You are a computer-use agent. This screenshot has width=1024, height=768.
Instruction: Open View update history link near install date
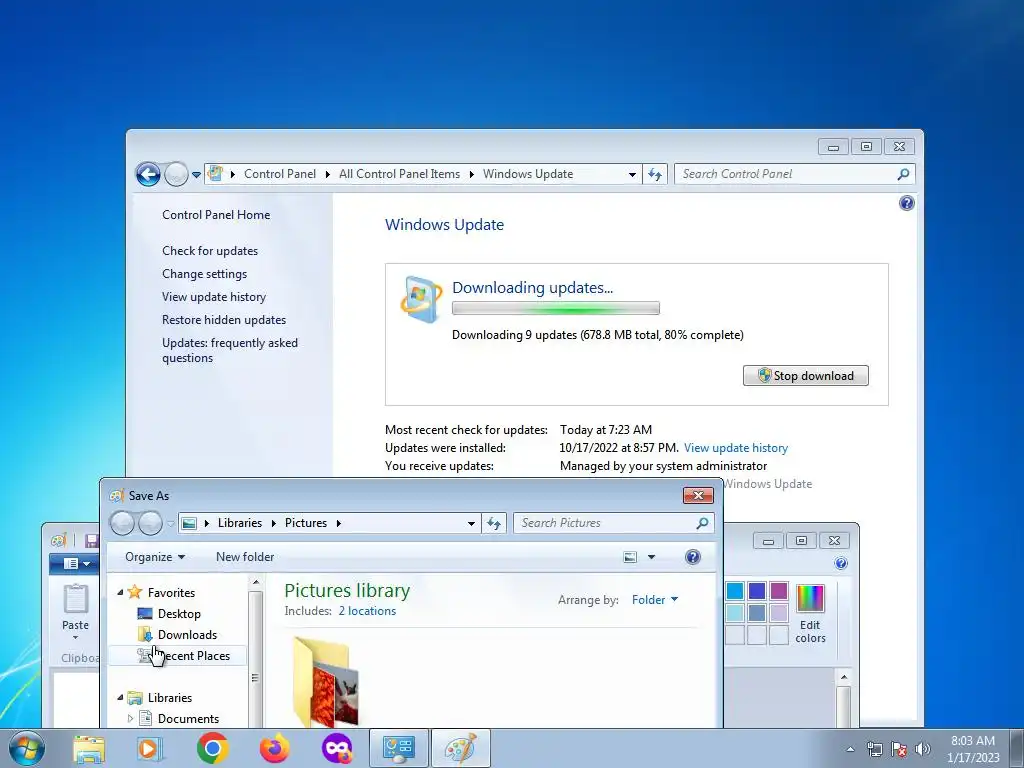(735, 448)
